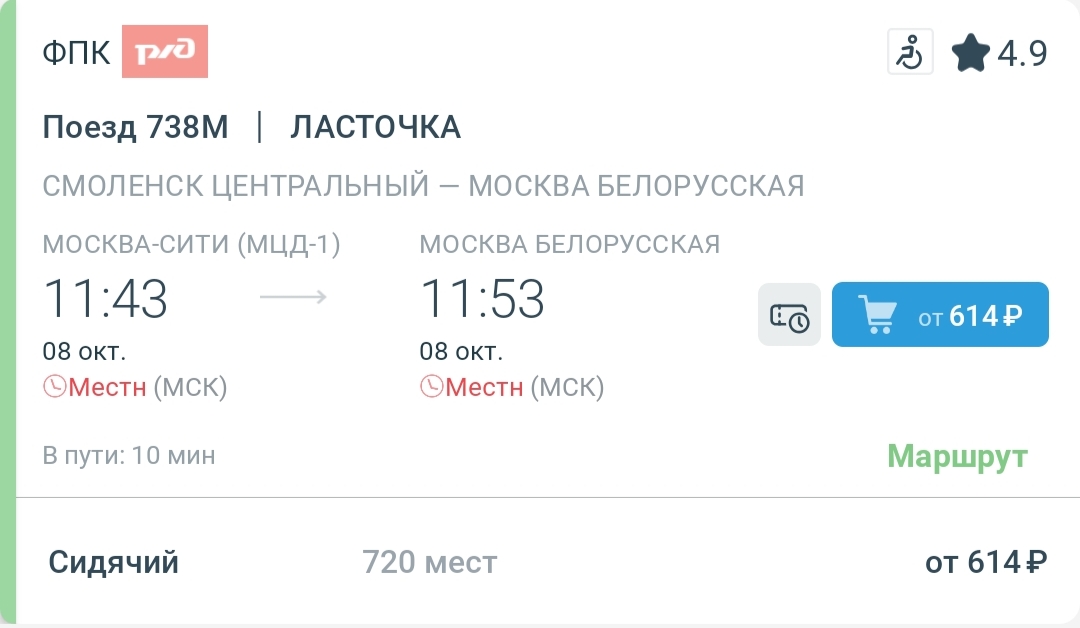The height and width of the screenshot is (628, 1080).
Task: Click departure time 11:43
Action: [x=105, y=299]
